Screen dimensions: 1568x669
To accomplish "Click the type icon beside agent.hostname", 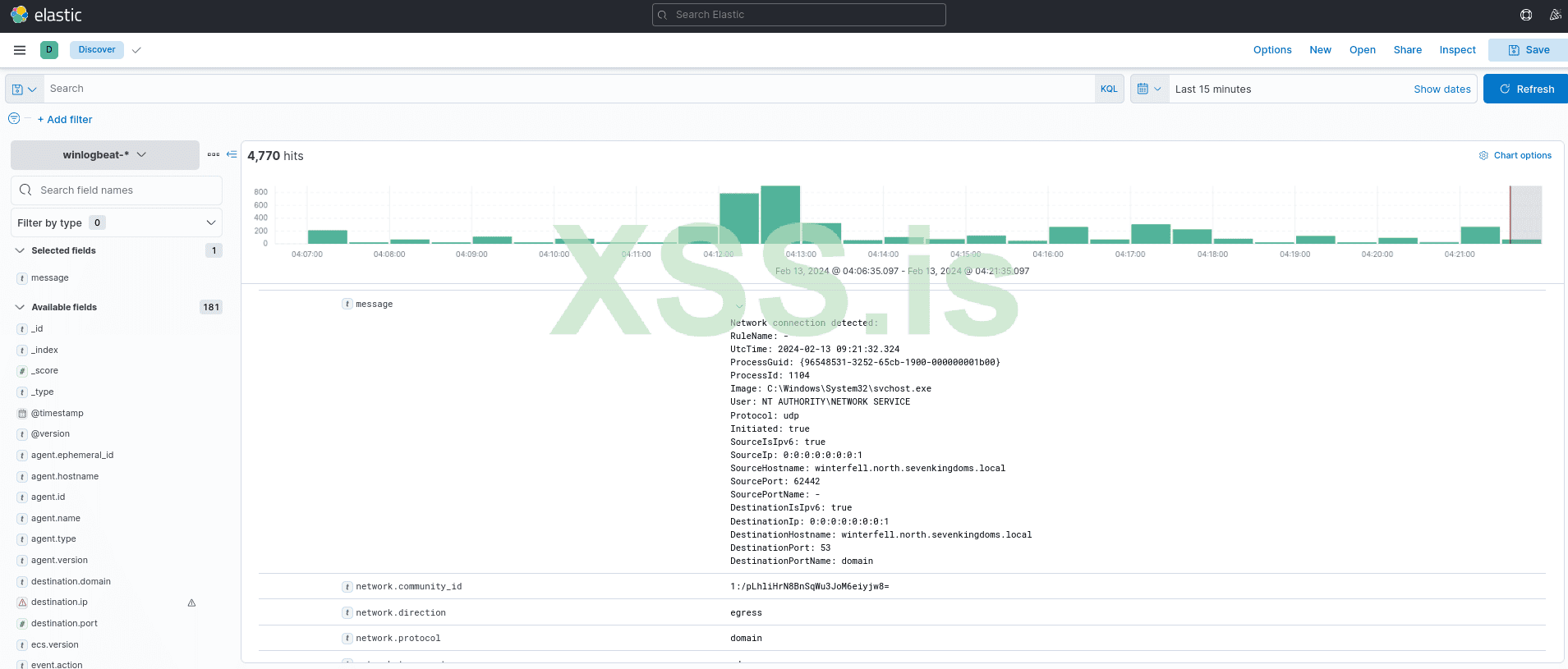I will (x=22, y=477).
